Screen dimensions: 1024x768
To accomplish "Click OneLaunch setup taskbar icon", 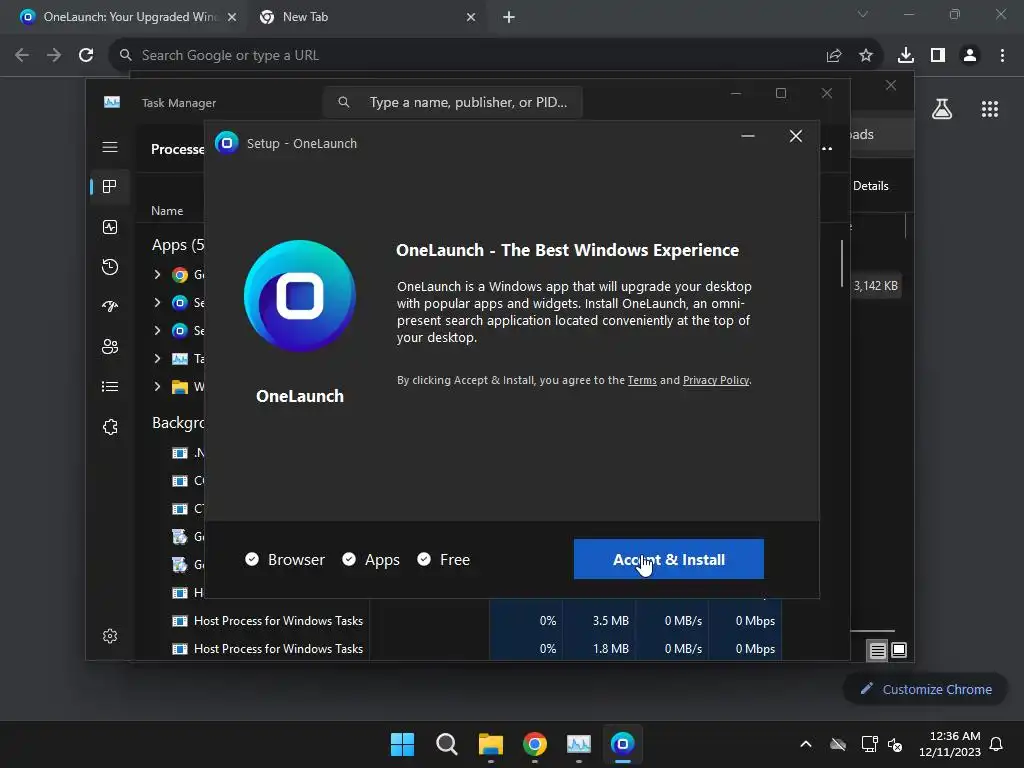I will tap(622, 744).
